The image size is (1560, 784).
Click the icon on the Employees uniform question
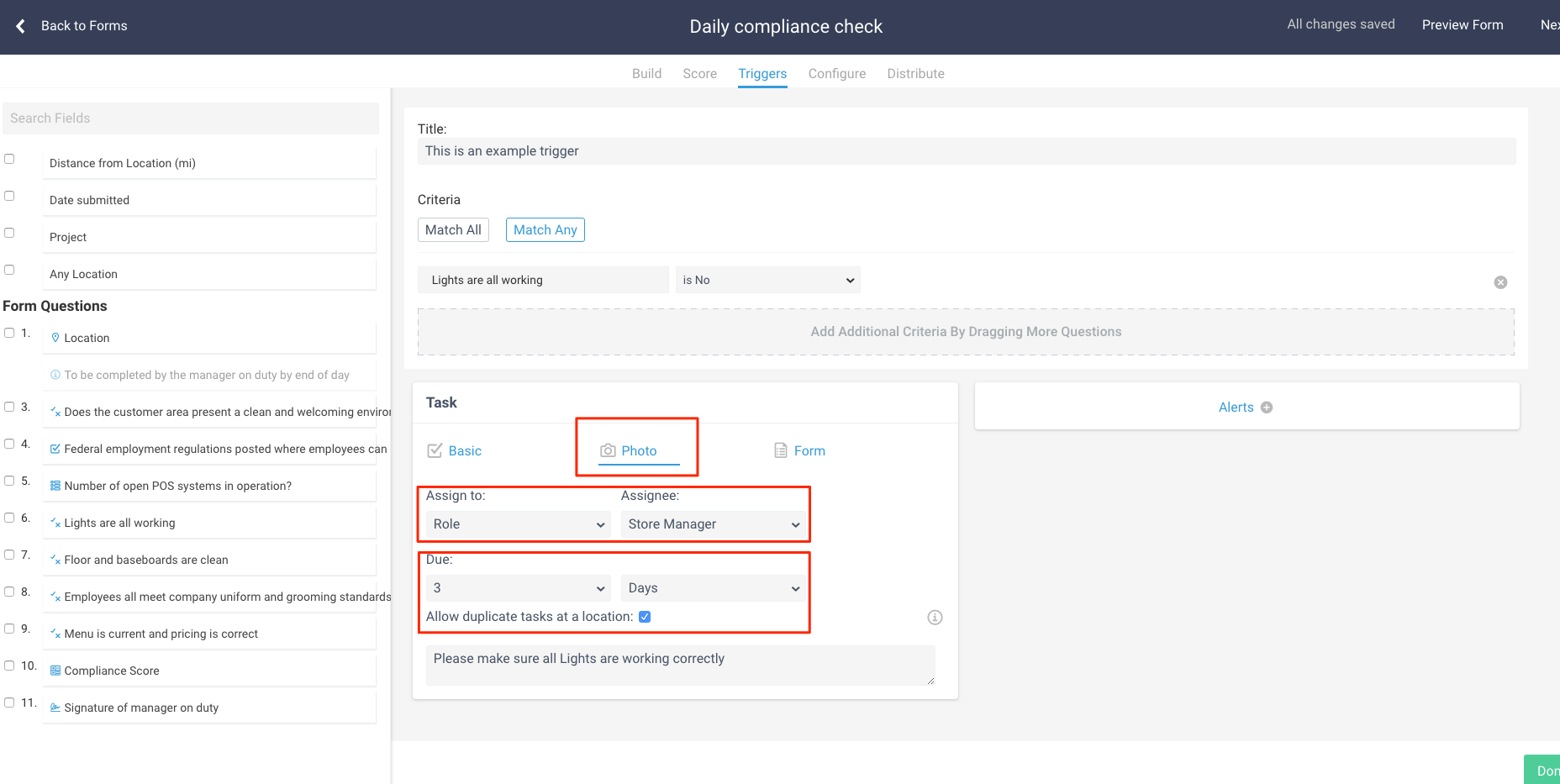[x=55, y=597]
